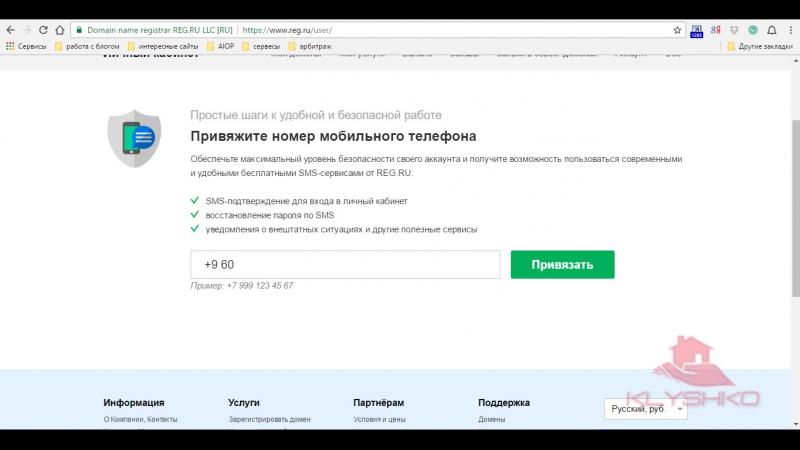Open the AIOP bookmark folder

click(220, 46)
